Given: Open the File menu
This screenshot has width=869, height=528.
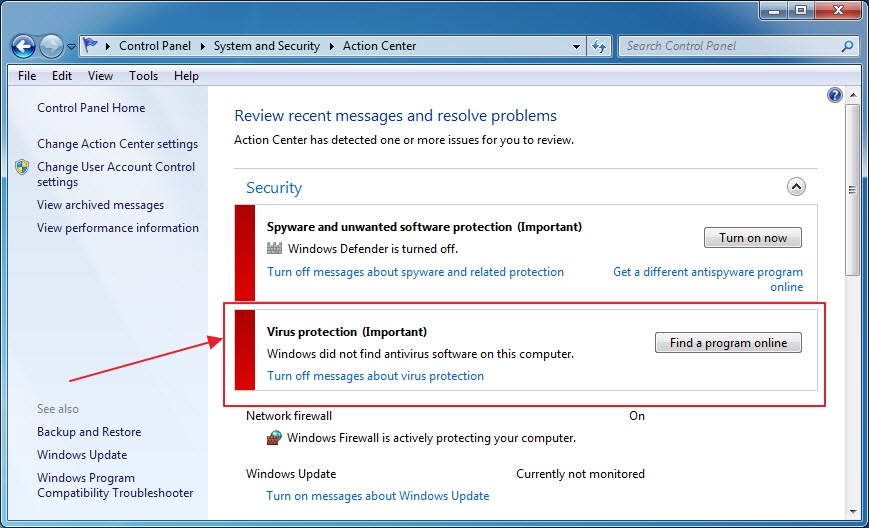Looking at the screenshot, I should click(x=27, y=75).
